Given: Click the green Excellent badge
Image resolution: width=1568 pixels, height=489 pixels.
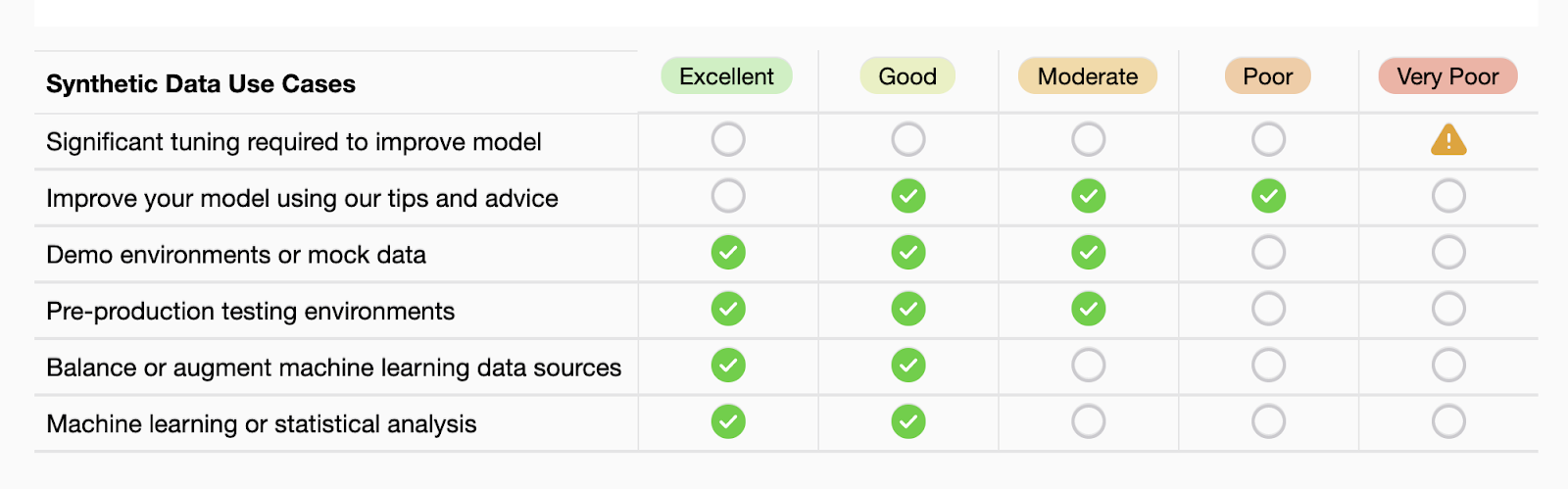Looking at the screenshot, I should (x=726, y=76).
